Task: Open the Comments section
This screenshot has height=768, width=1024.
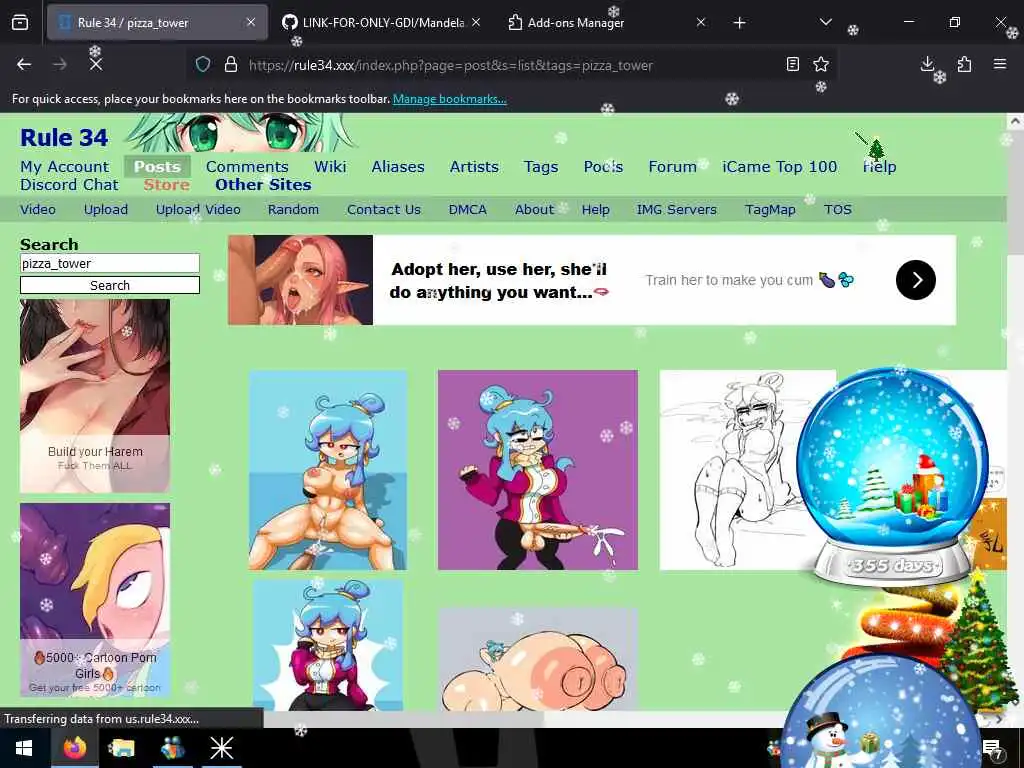Action: pyautogui.click(x=247, y=167)
